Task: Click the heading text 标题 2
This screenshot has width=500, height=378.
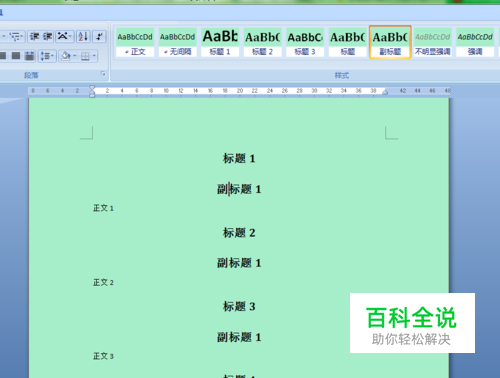Action: coord(239,233)
